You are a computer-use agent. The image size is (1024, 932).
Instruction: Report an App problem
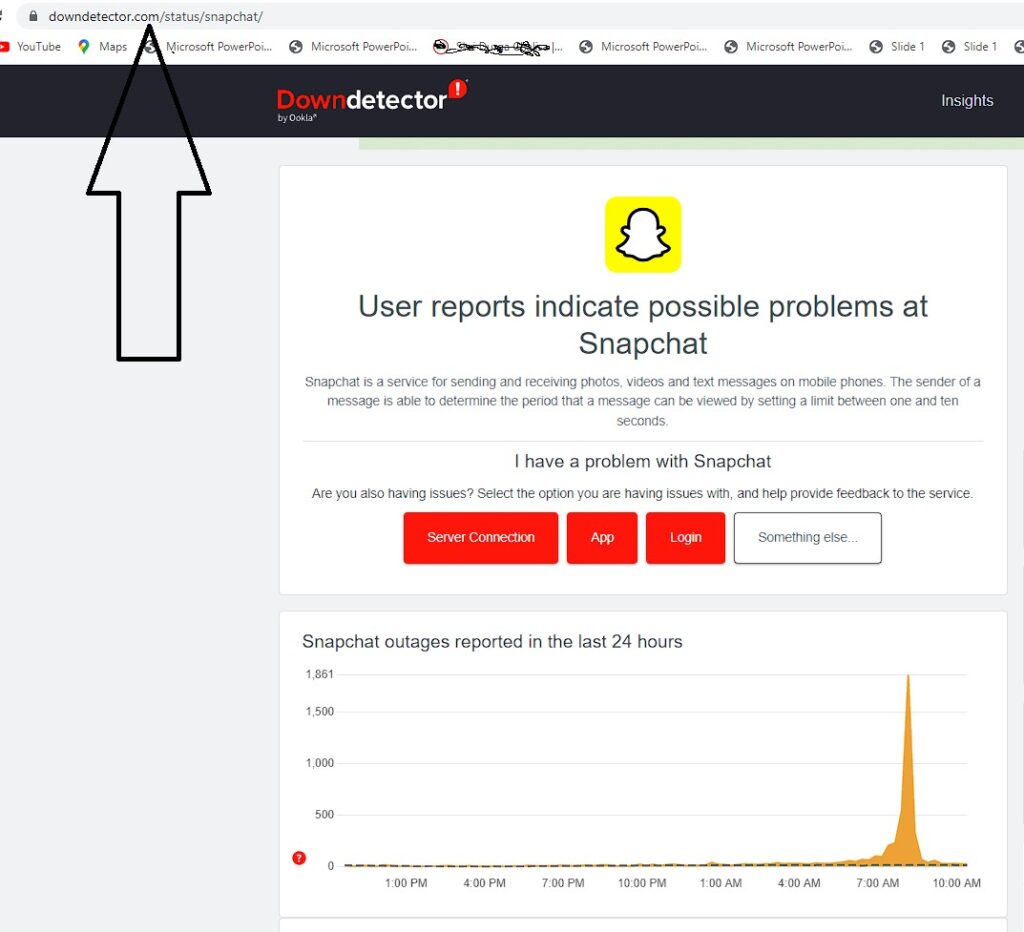click(602, 538)
